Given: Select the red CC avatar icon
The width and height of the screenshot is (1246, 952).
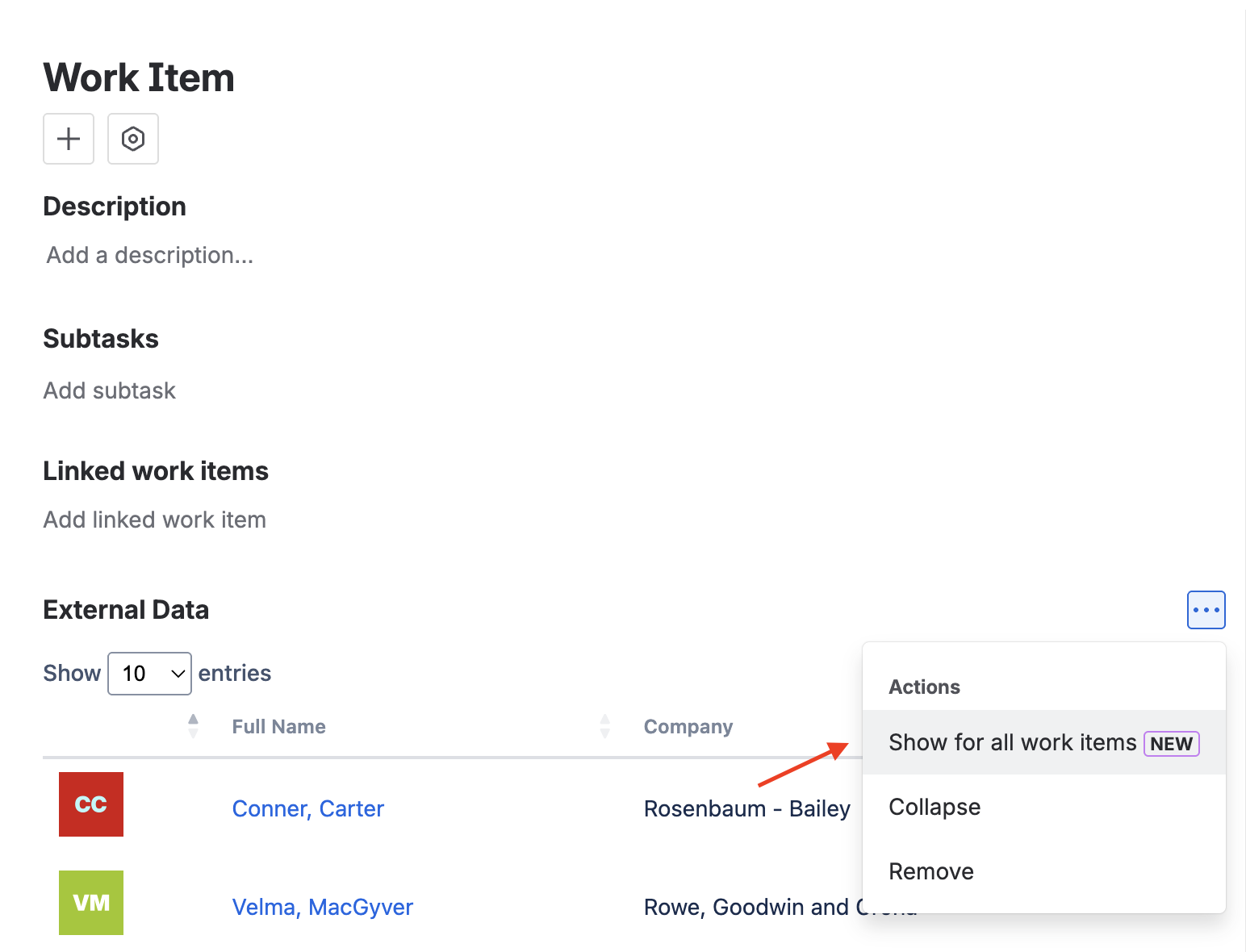Looking at the screenshot, I should (x=90, y=804).
